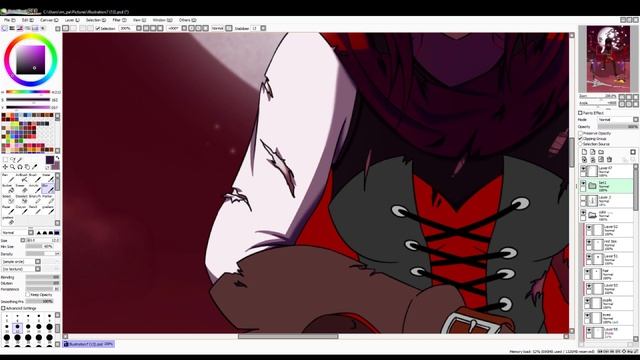640x360 pixels.
Task: Select the AirBrush tool
Action: 22,178
